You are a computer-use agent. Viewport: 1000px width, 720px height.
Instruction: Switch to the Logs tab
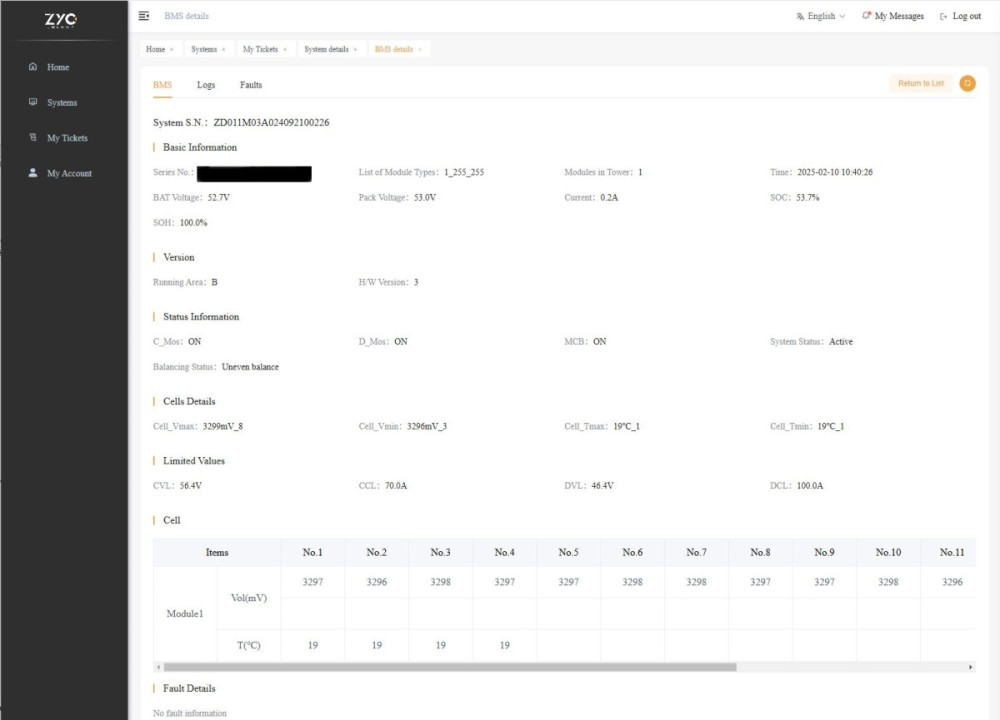click(x=206, y=85)
